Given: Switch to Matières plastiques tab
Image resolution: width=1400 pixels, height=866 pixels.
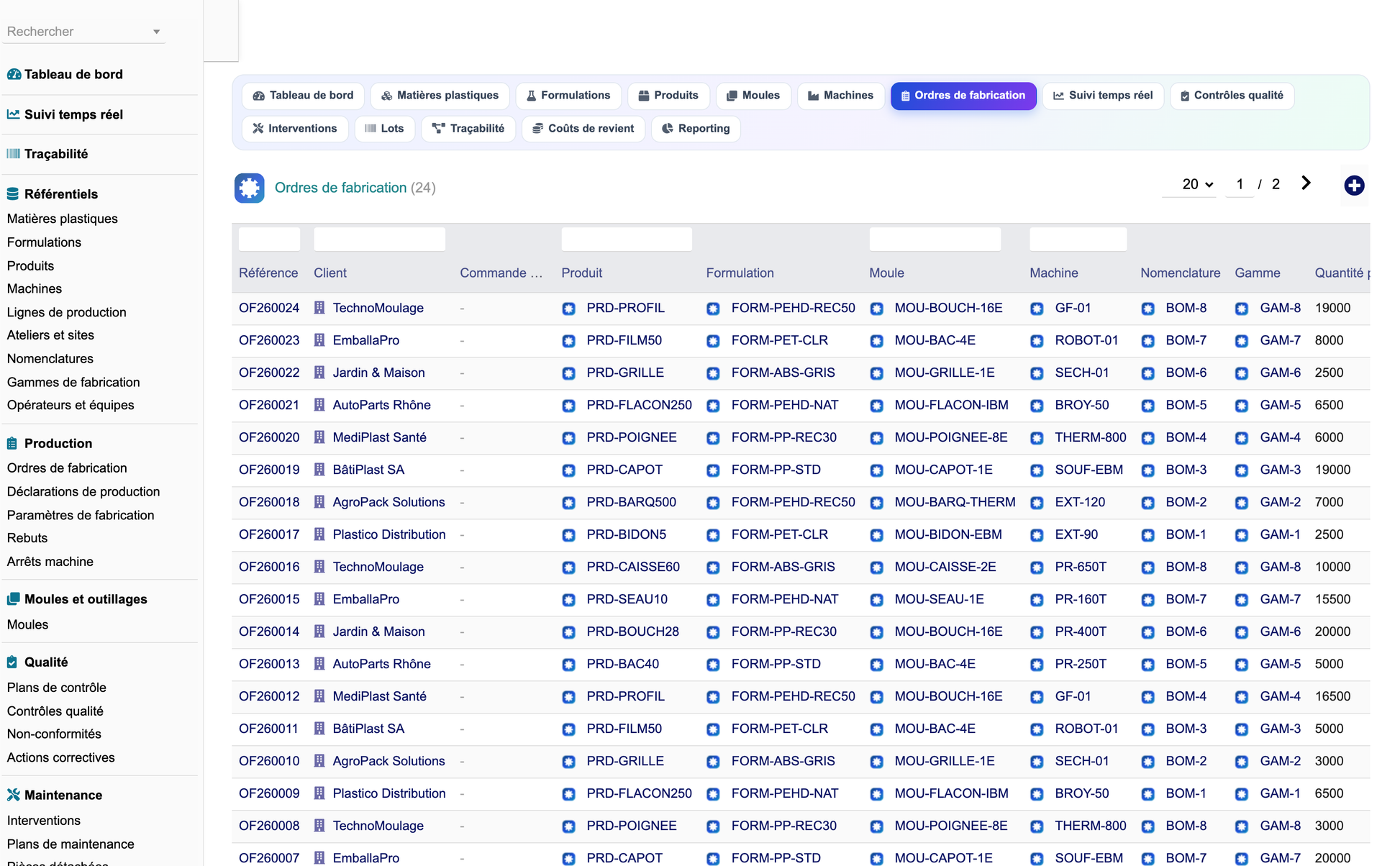Looking at the screenshot, I should [440, 96].
